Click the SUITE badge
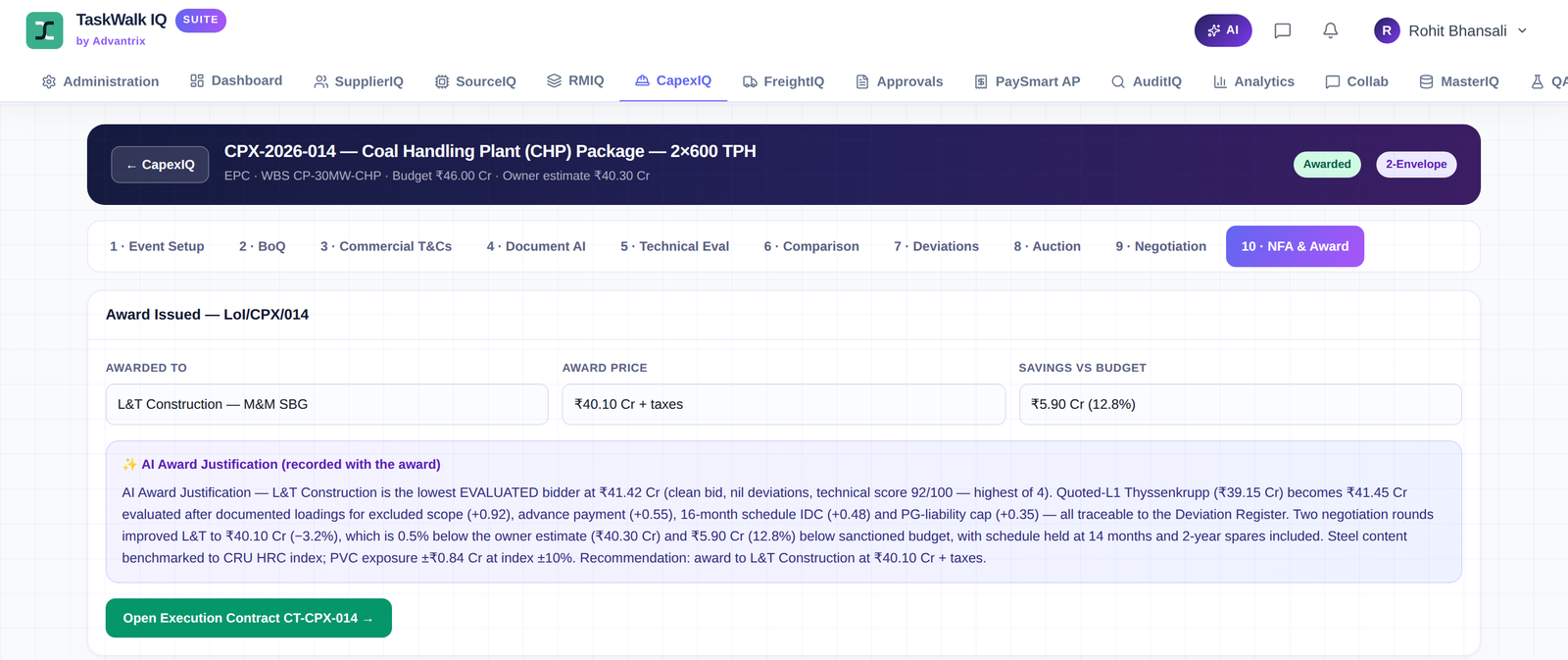Screen dimensions: 1568x660 point(201,20)
